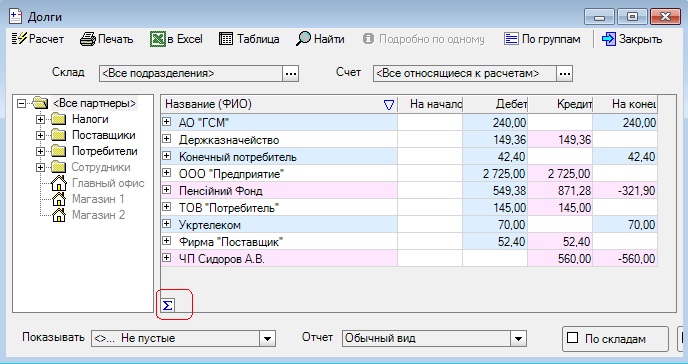Collapse the Все партнеры tree root
The width and height of the screenshot is (688, 364).
tap(21, 104)
